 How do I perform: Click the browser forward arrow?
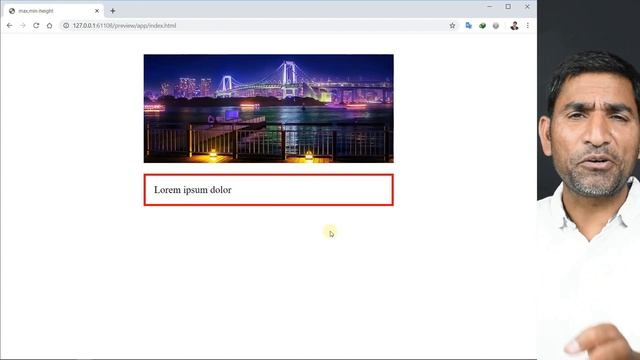(23, 25)
